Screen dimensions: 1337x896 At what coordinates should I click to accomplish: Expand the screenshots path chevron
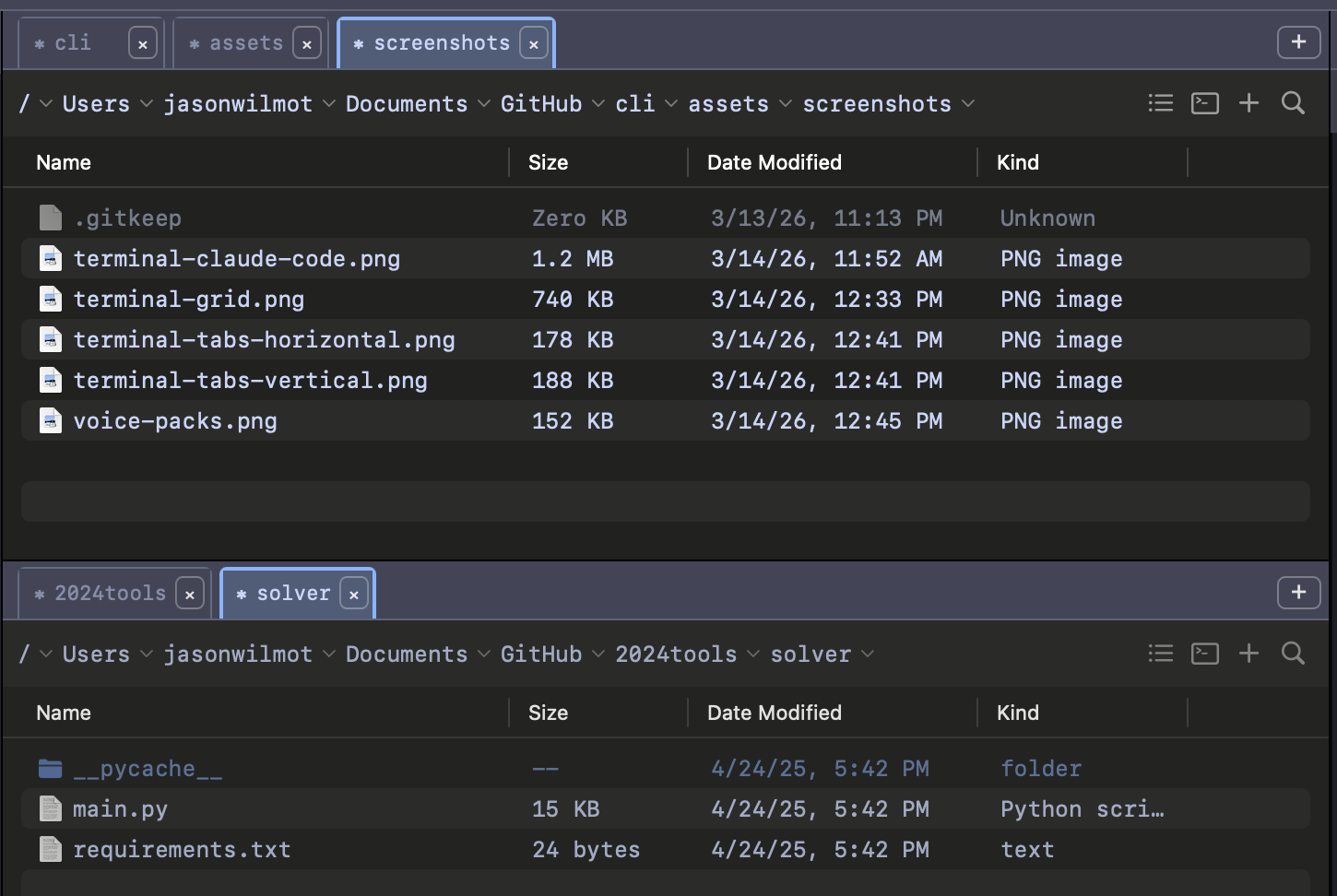point(968,104)
